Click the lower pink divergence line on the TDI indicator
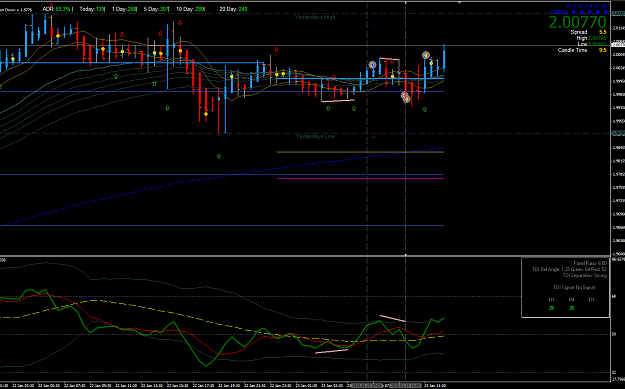This screenshot has width=625, height=389. 332,351
